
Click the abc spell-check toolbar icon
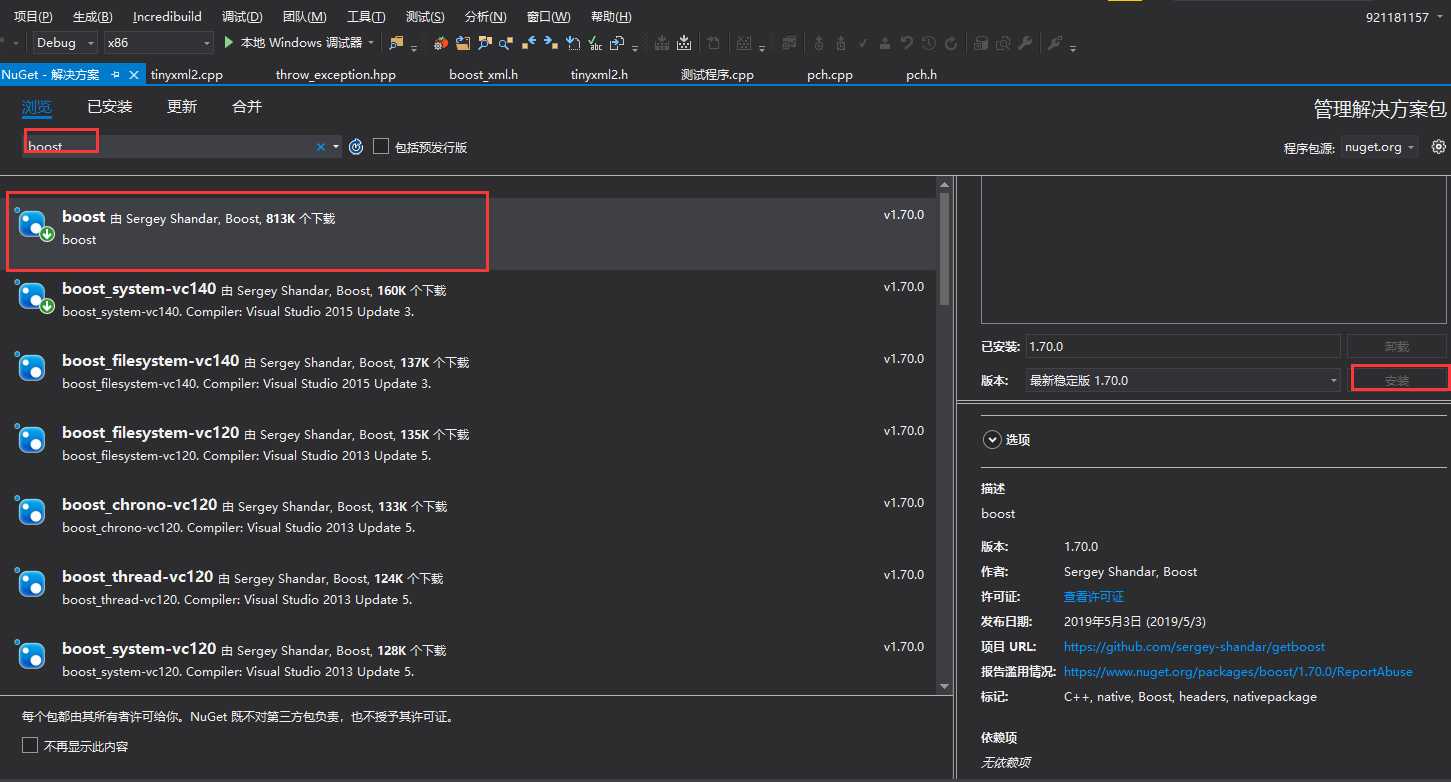coord(595,43)
